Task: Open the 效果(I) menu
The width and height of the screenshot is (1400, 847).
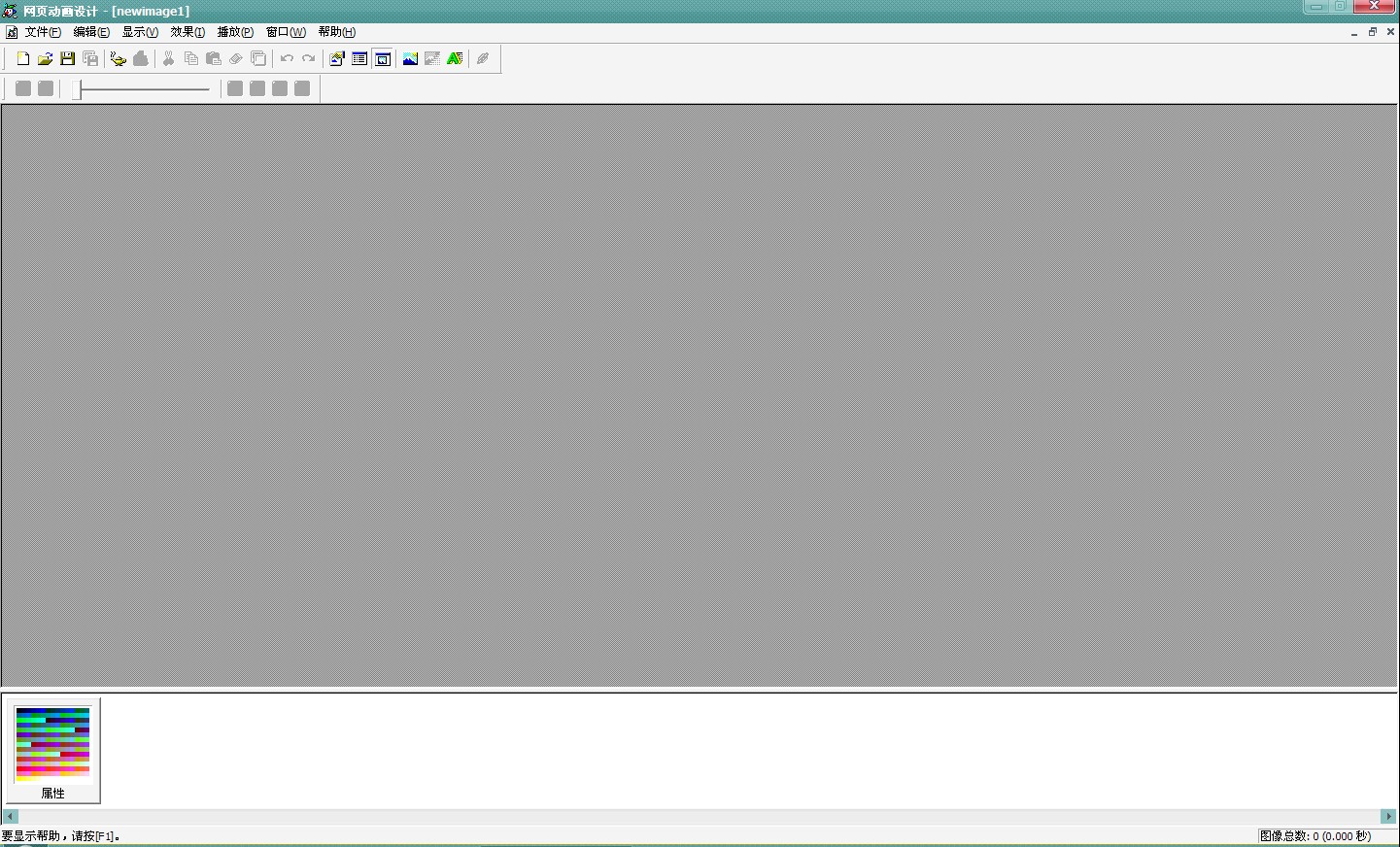Action: click(188, 32)
